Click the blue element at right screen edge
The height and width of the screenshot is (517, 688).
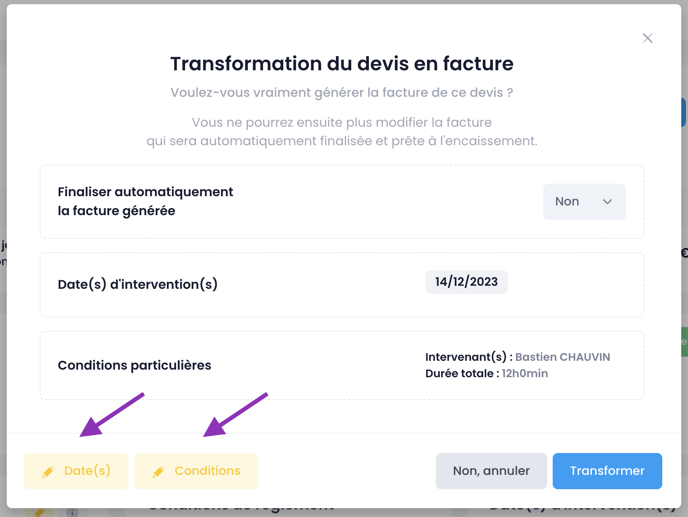tap(684, 112)
